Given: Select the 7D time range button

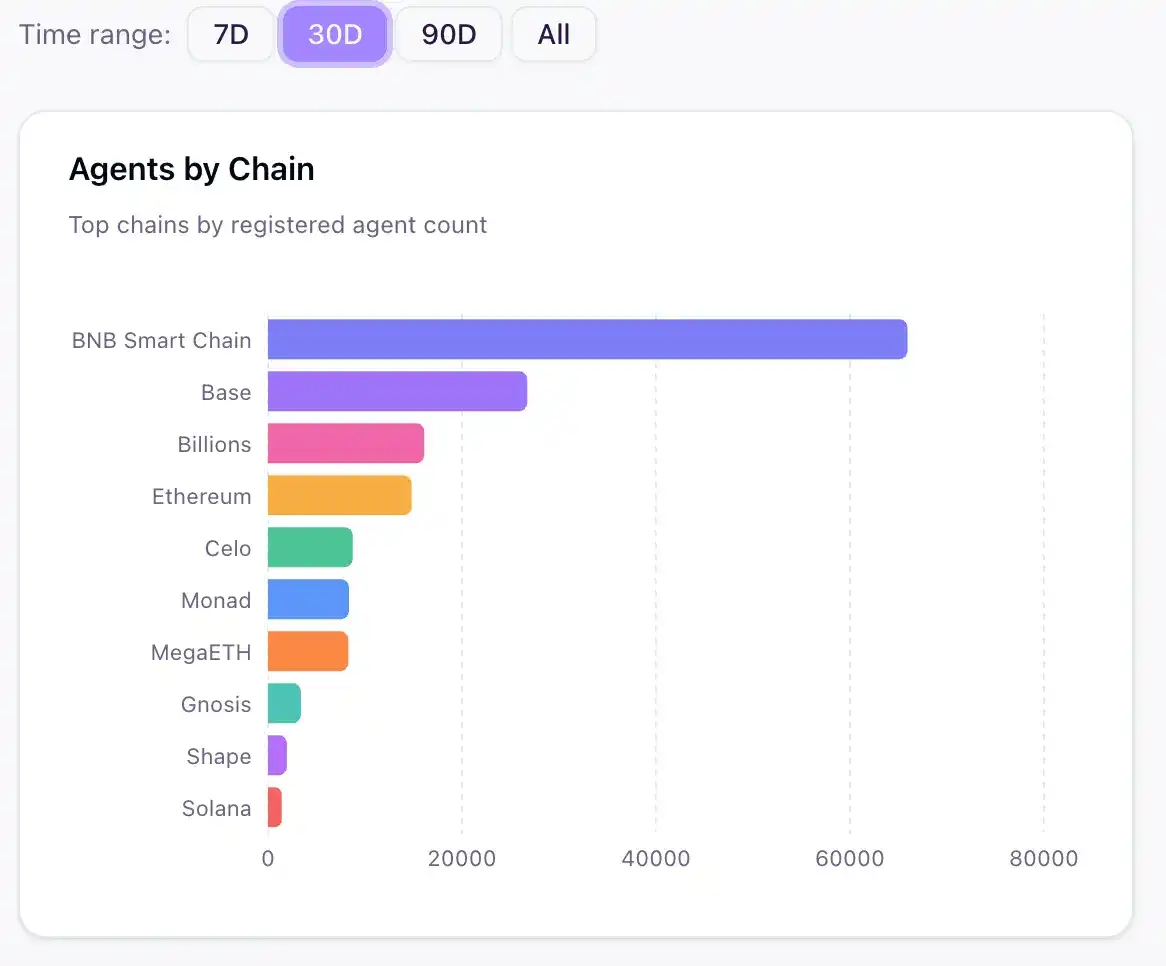Looking at the screenshot, I should pyautogui.click(x=230, y=34).
